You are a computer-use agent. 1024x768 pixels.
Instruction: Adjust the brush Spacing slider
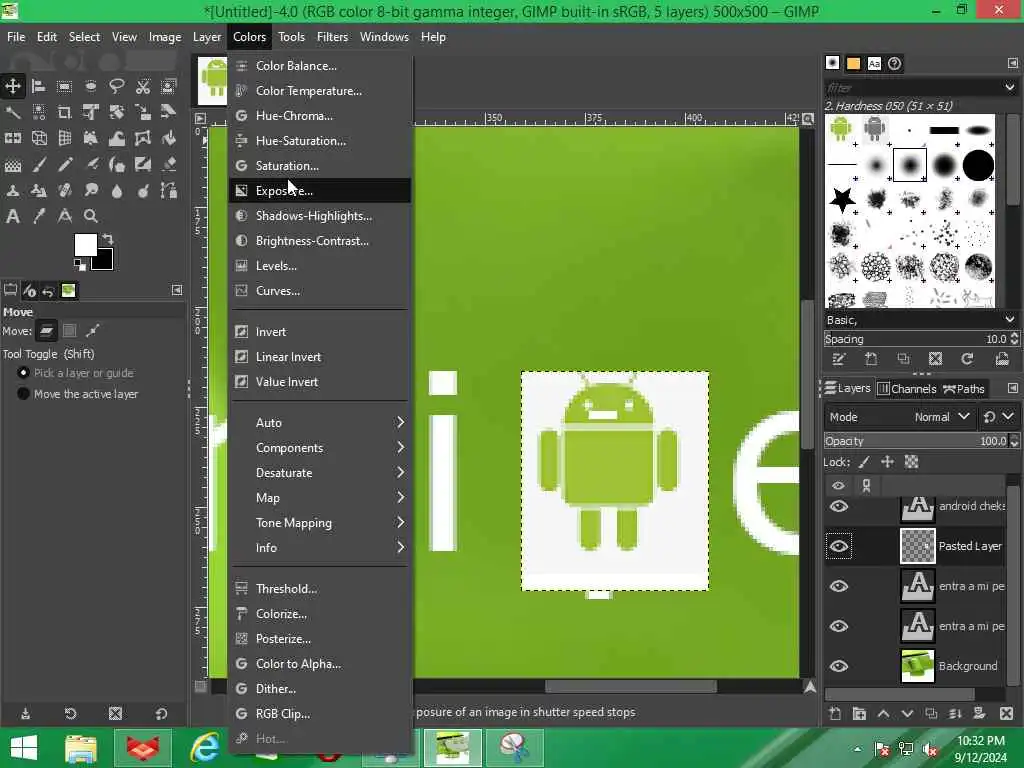coord(916,339)
